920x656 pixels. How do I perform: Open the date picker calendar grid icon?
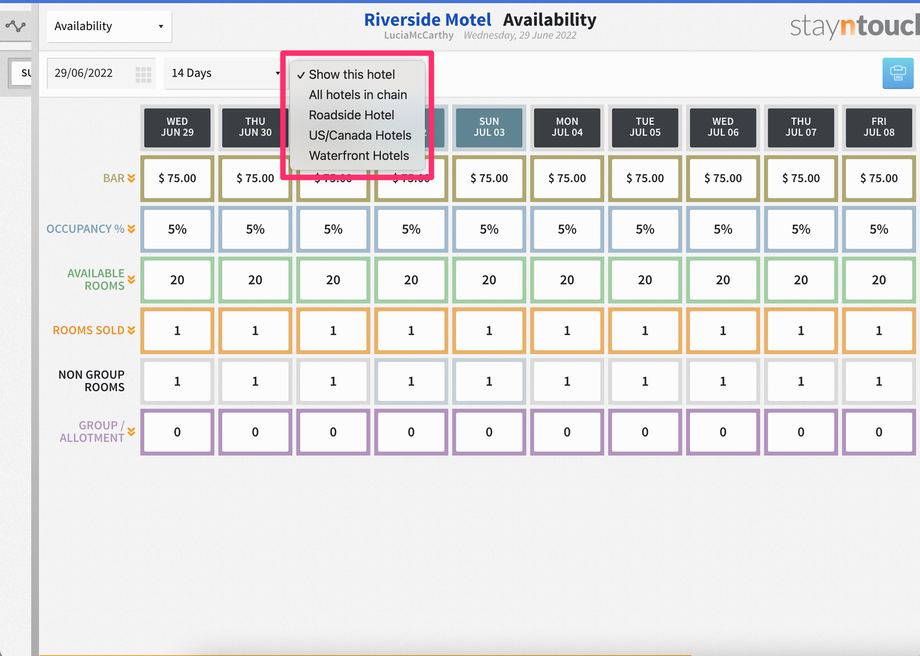pos(143,74)
